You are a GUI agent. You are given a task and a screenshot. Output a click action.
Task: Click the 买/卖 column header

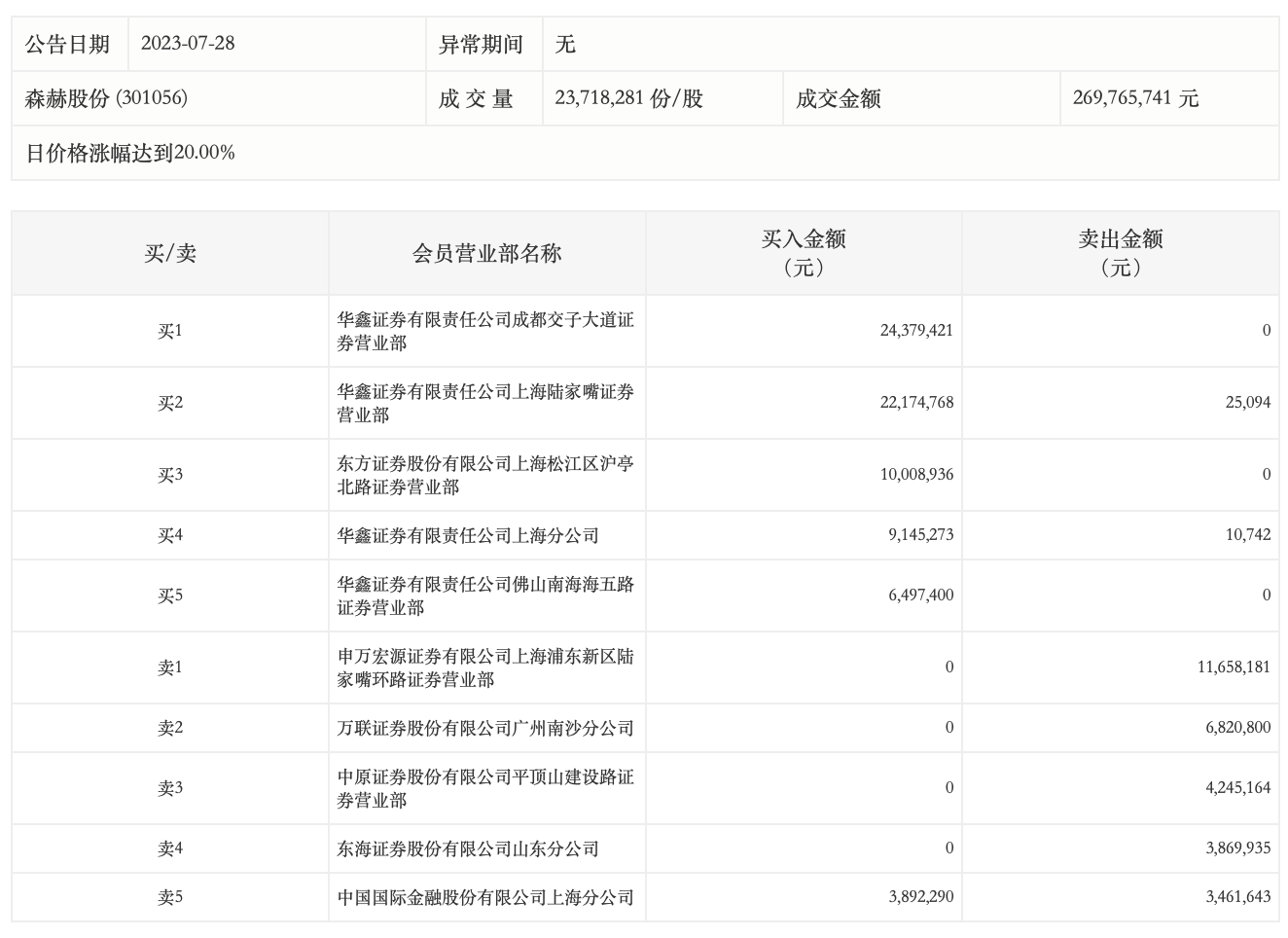click(170, 254)
